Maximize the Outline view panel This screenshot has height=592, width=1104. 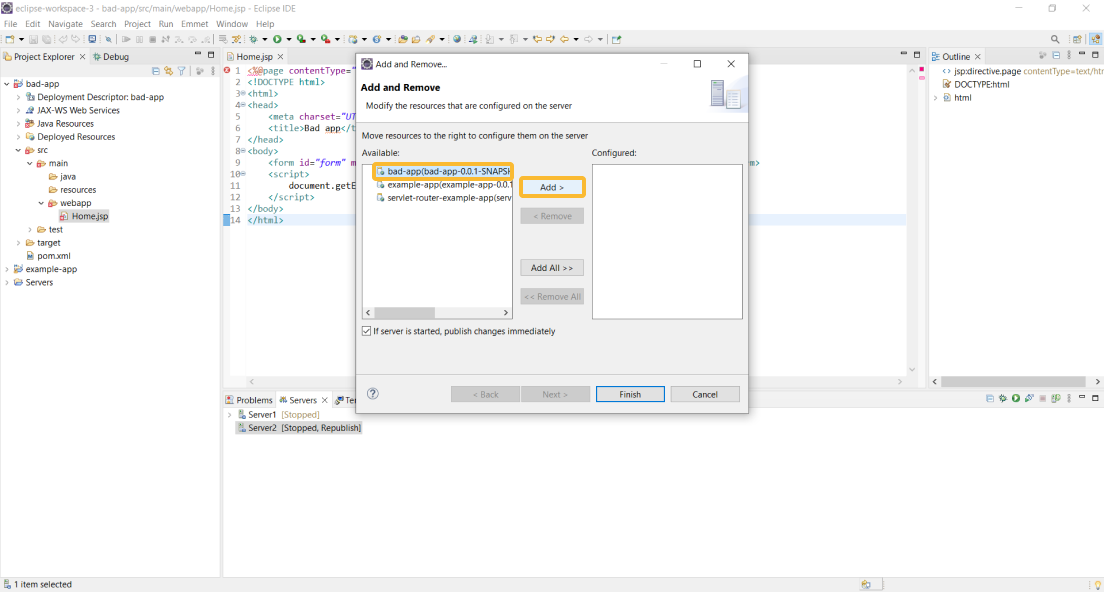[1096, 55]
